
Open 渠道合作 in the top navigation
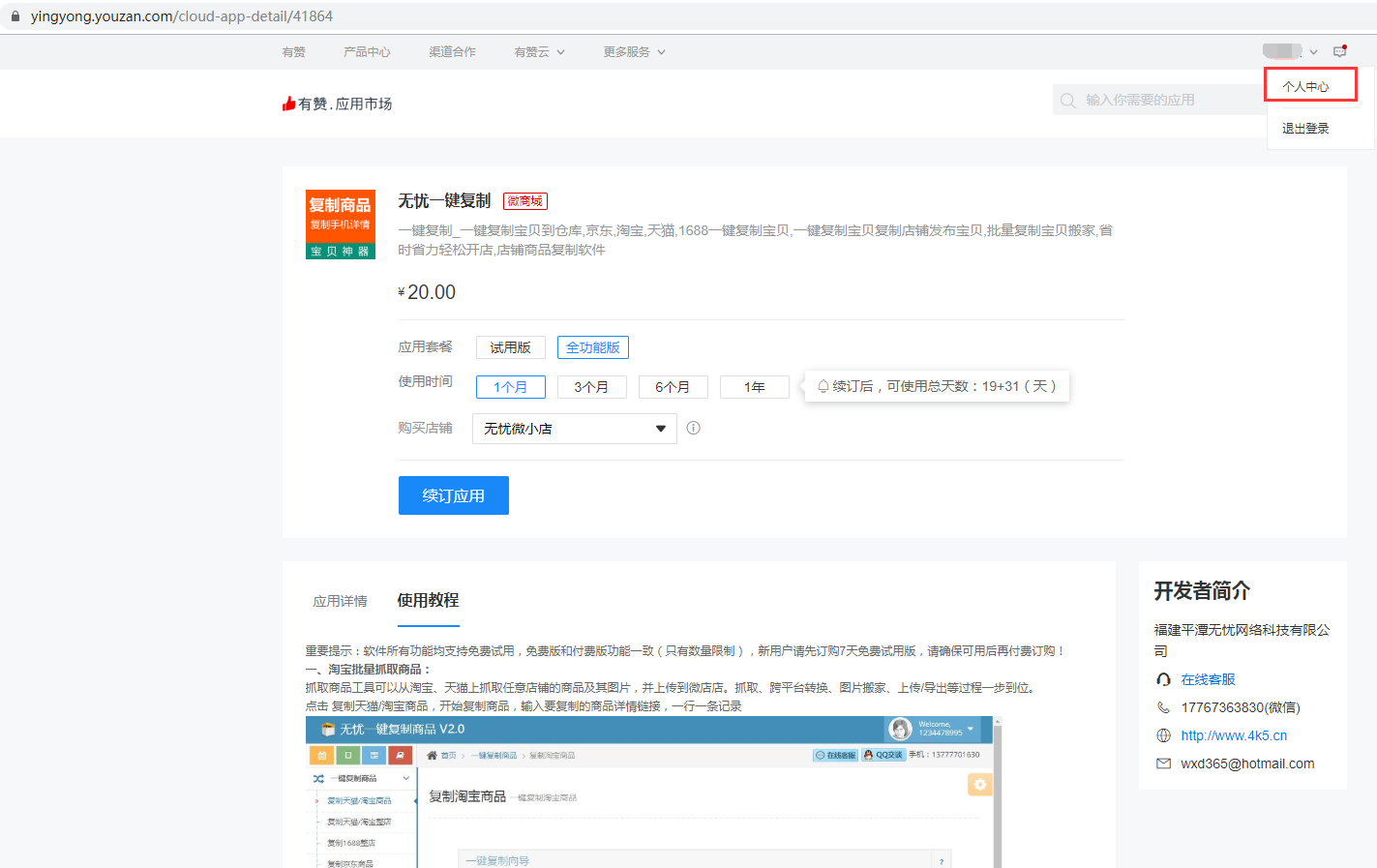[x=453, y=52]
